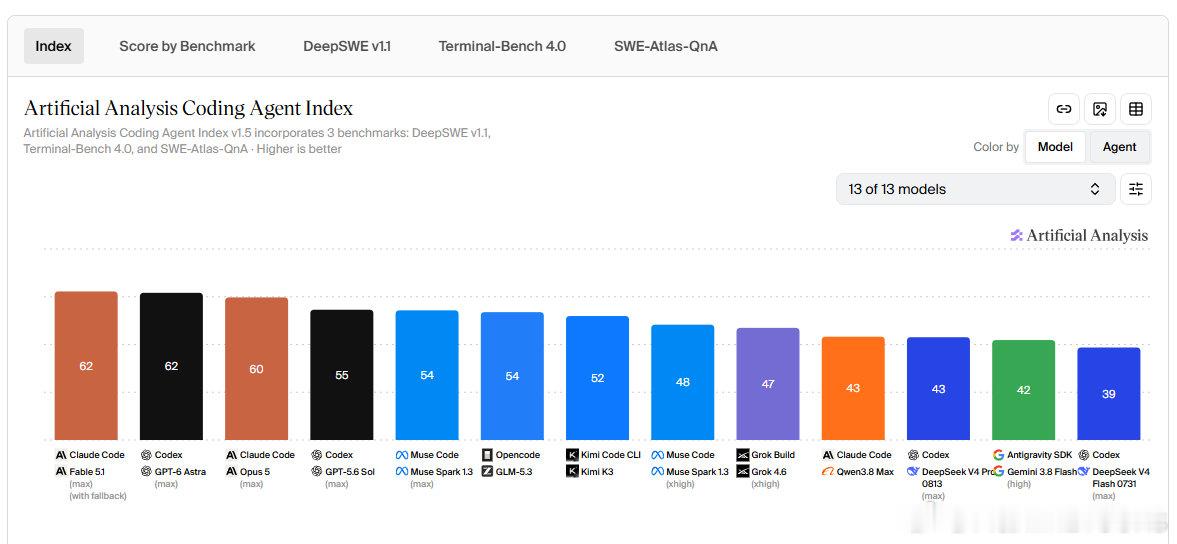This screenshot has width=1177, height=544.
Task: Click the GLM-5.3 bar scoring 54
Action: click(x=512, y=376)
